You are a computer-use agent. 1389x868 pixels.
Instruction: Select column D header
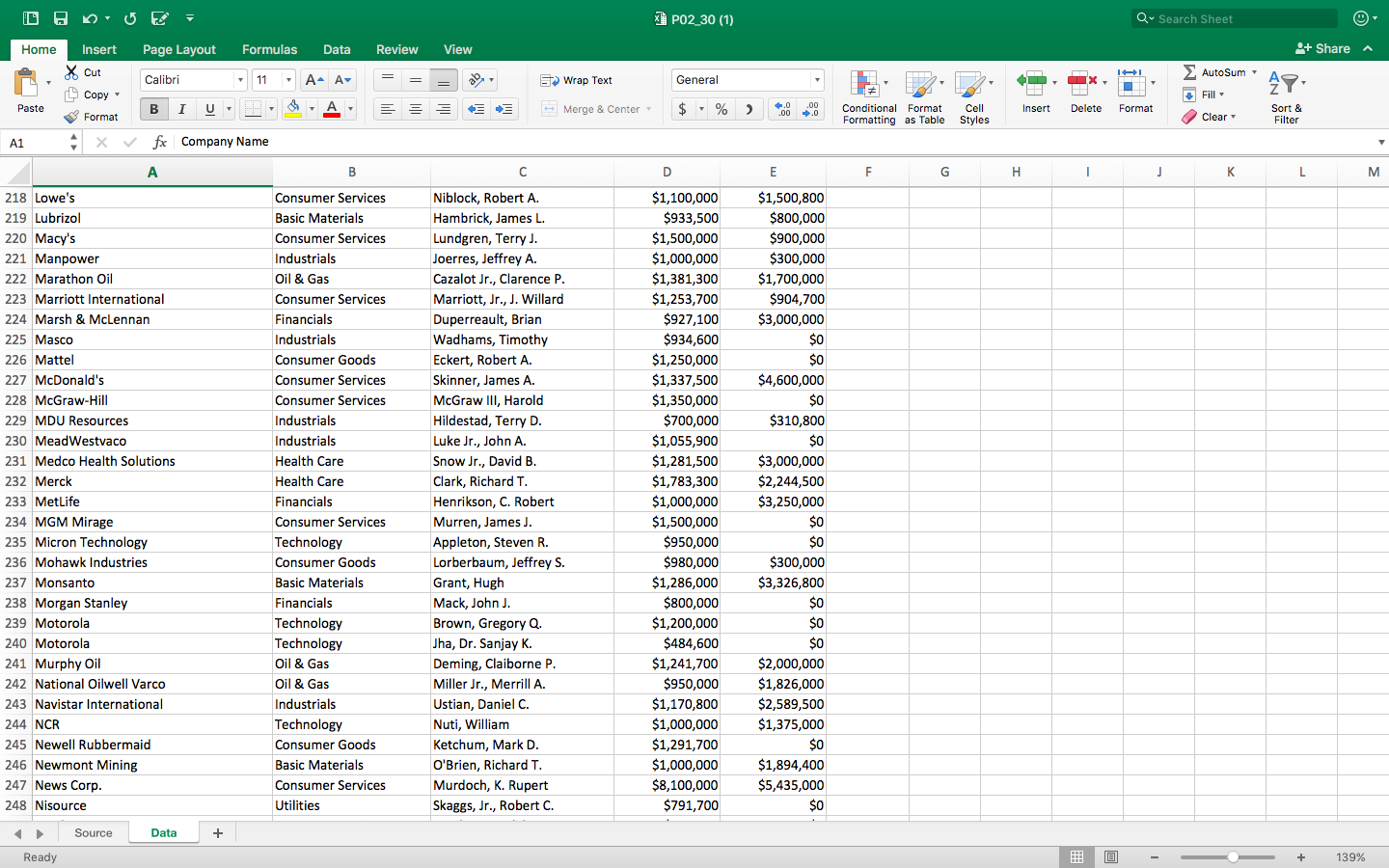(667, 172)
